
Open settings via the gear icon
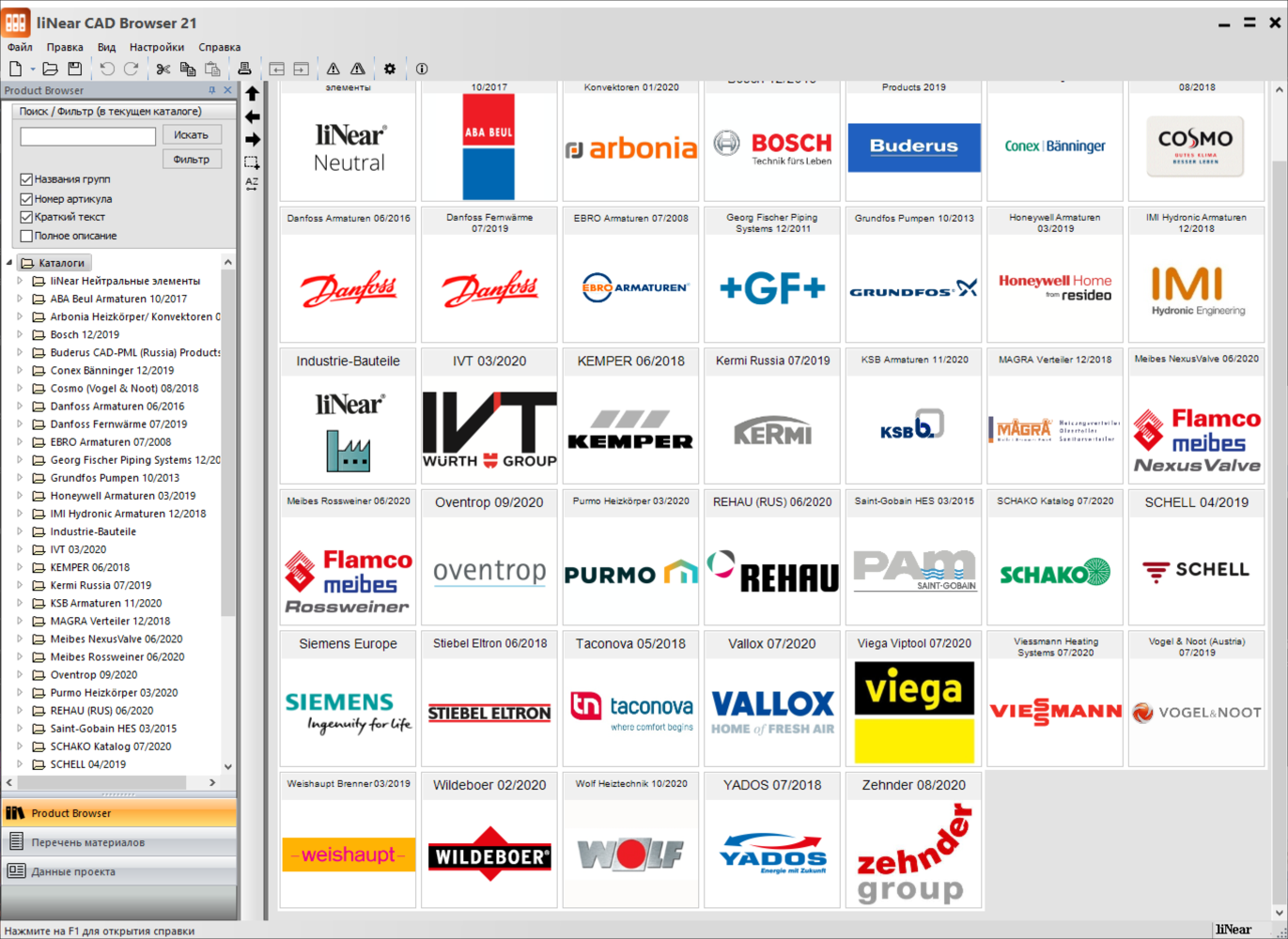click(x=390, y=69)
